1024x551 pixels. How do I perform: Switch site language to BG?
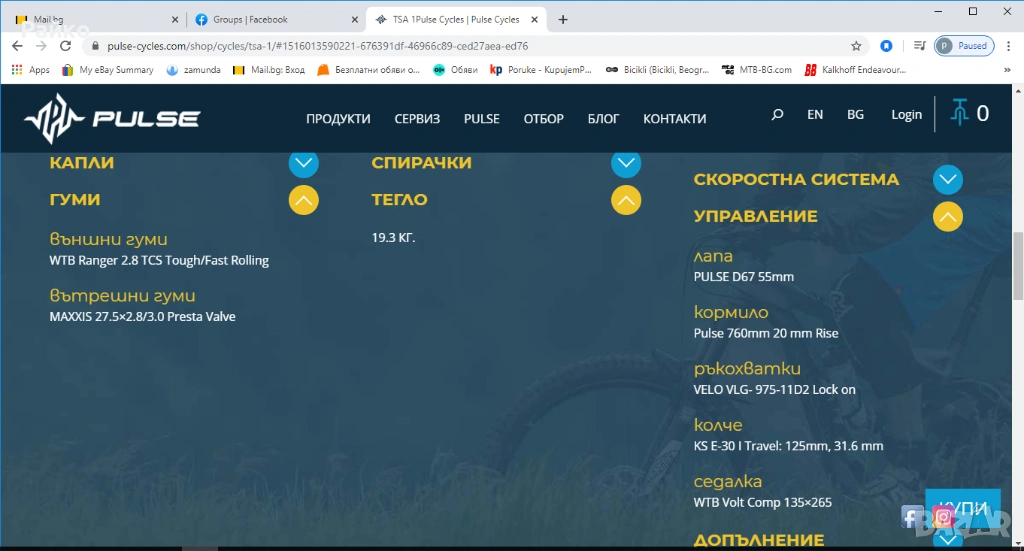[x=856, y=114]
